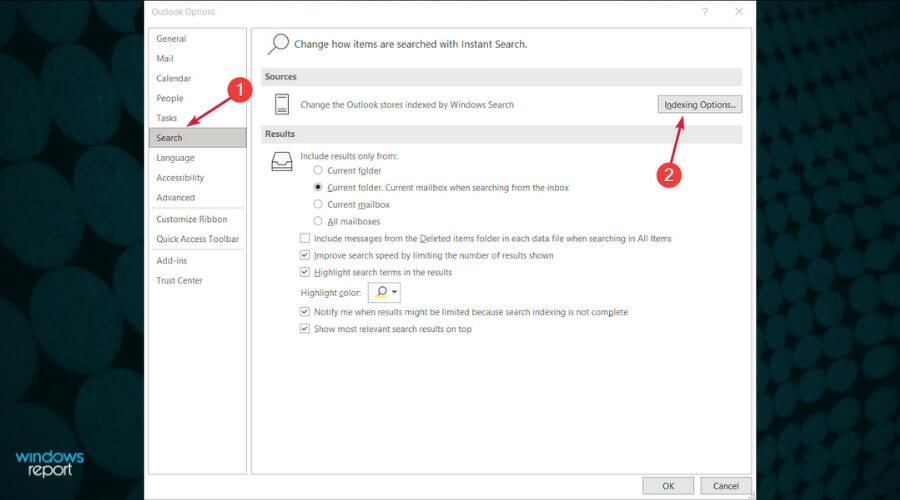Click the Results section header
The image size is (900, 500).
501,134
